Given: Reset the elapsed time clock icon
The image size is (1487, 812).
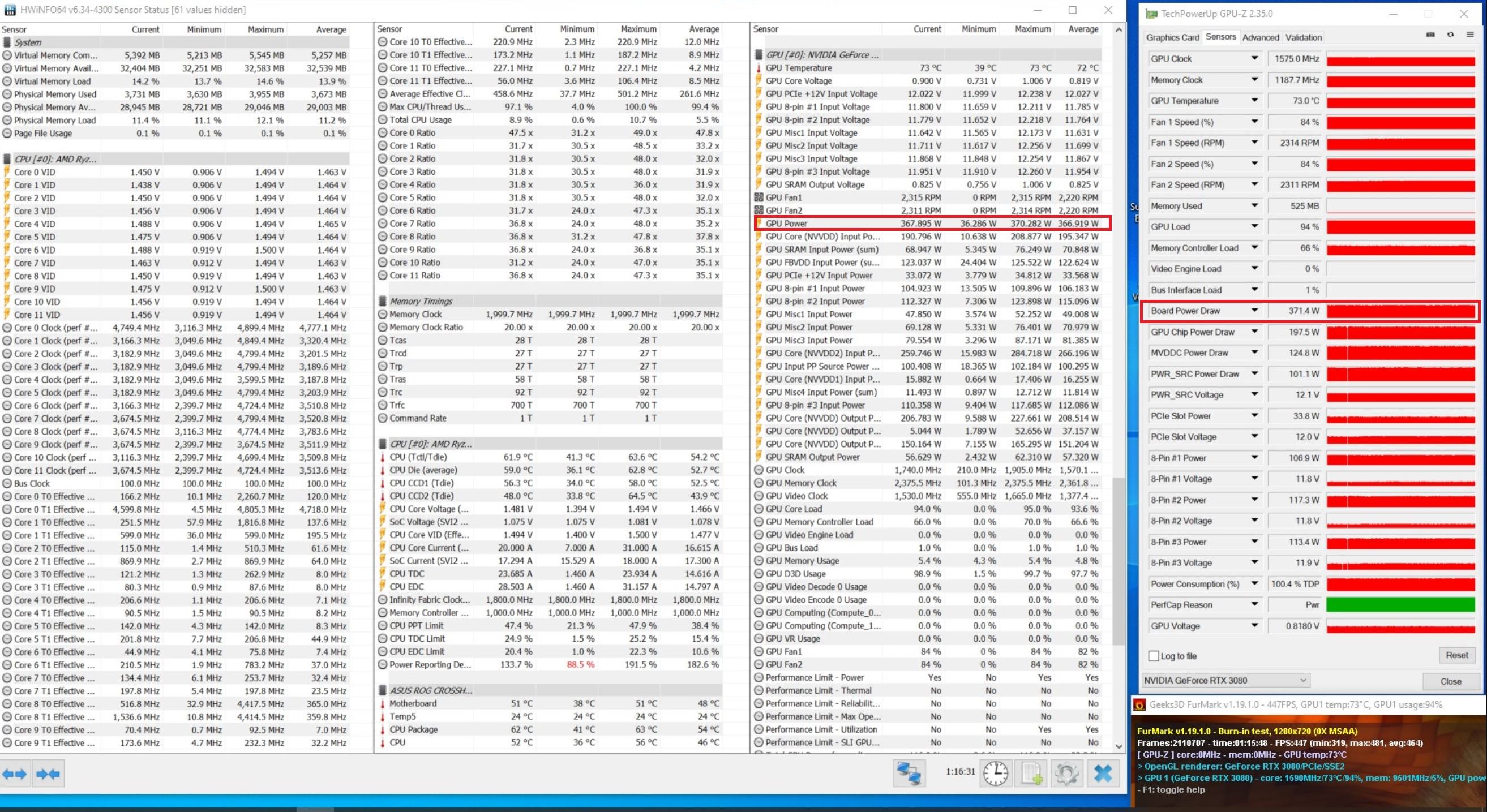Looking at the screenshot, I should point(996,773).
